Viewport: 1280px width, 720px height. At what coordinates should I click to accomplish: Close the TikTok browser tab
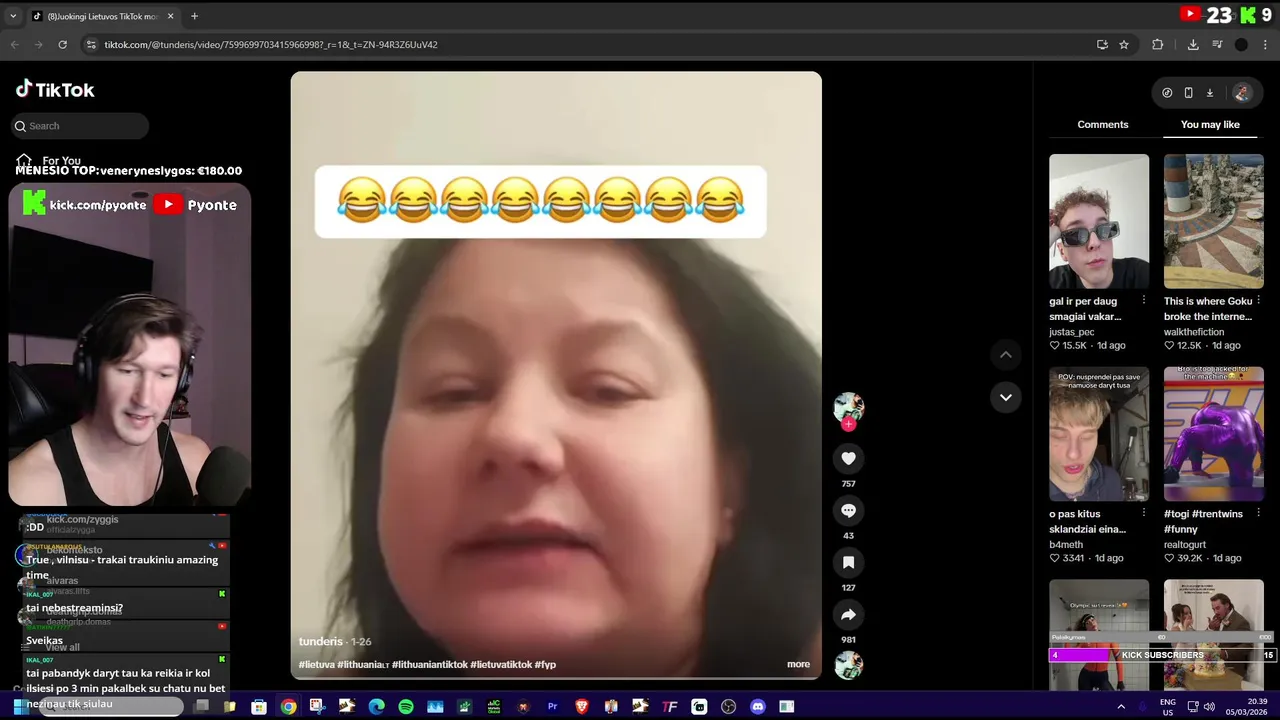(171, 16)
